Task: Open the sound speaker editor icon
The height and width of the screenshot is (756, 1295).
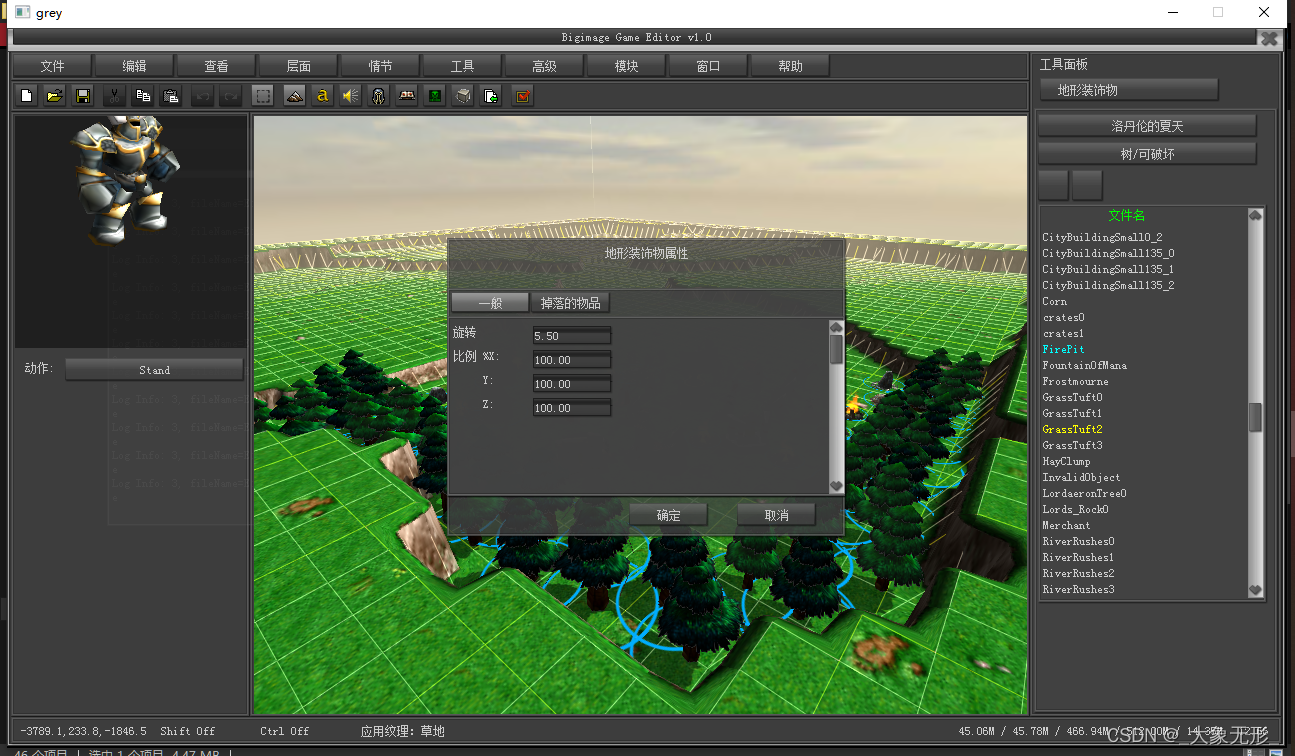Action: 351,96
